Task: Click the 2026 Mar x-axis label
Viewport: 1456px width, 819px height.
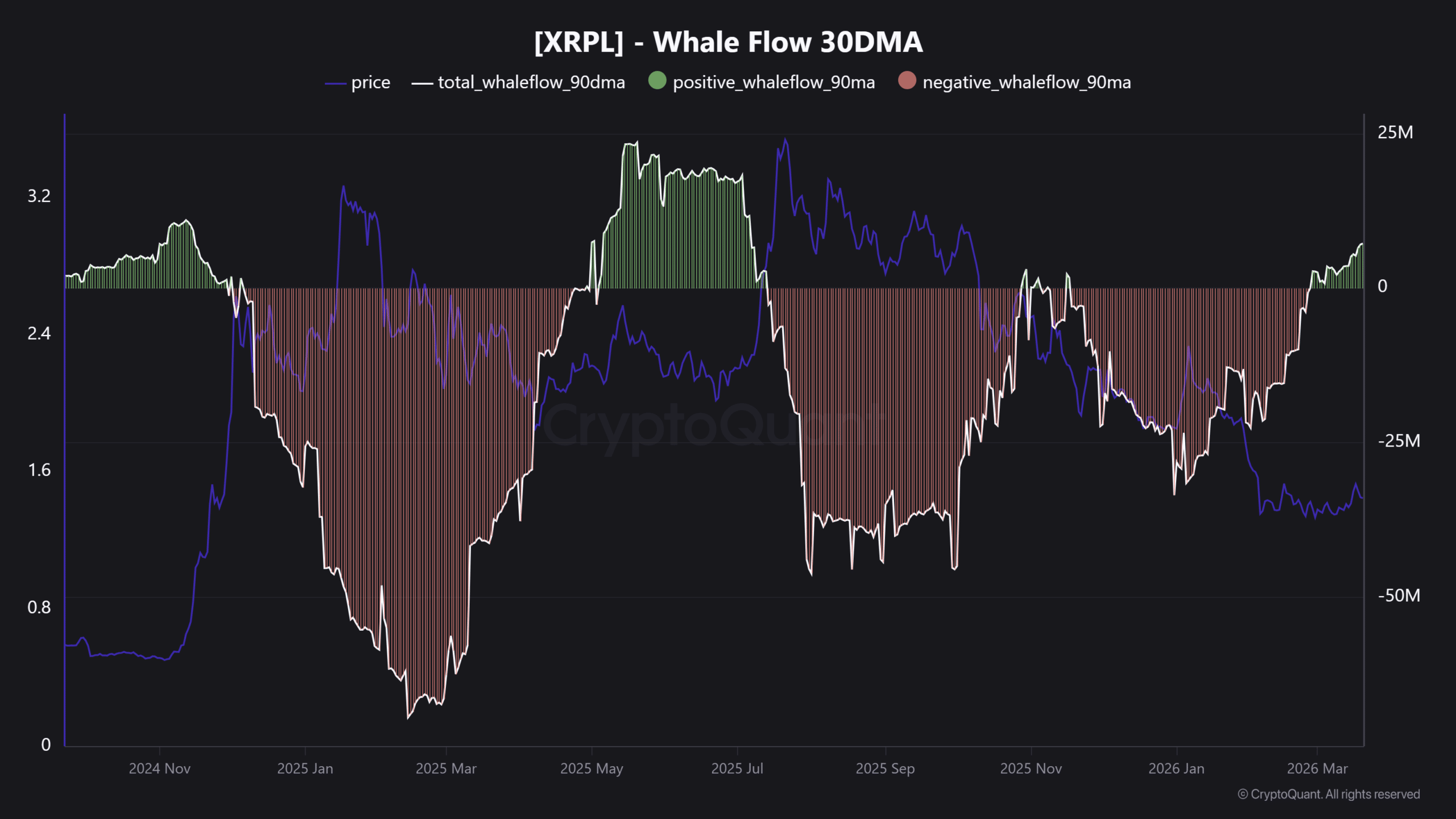Action: [x=1317, y=768]
